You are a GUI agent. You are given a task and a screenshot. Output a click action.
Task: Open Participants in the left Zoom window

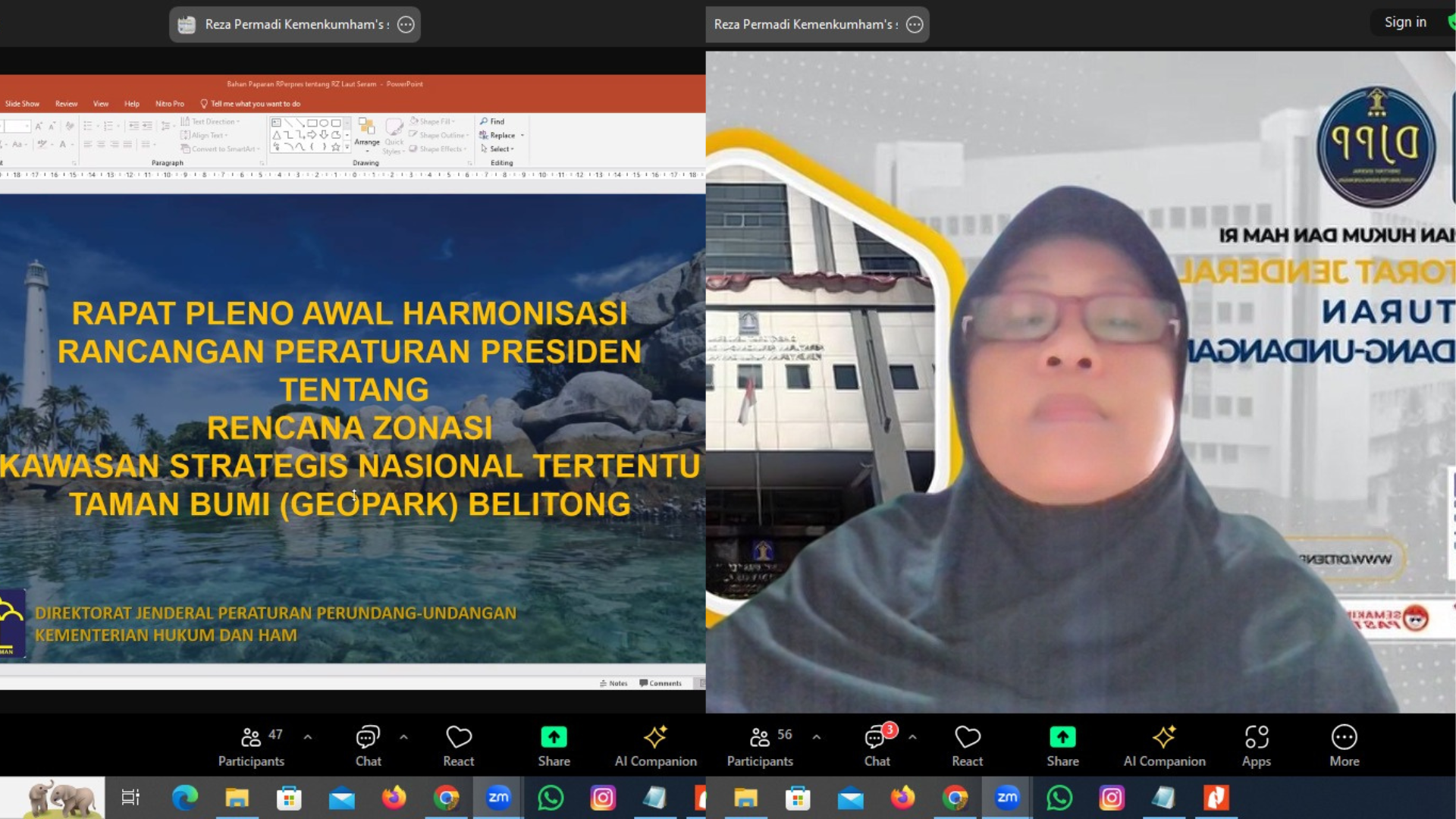251,746
